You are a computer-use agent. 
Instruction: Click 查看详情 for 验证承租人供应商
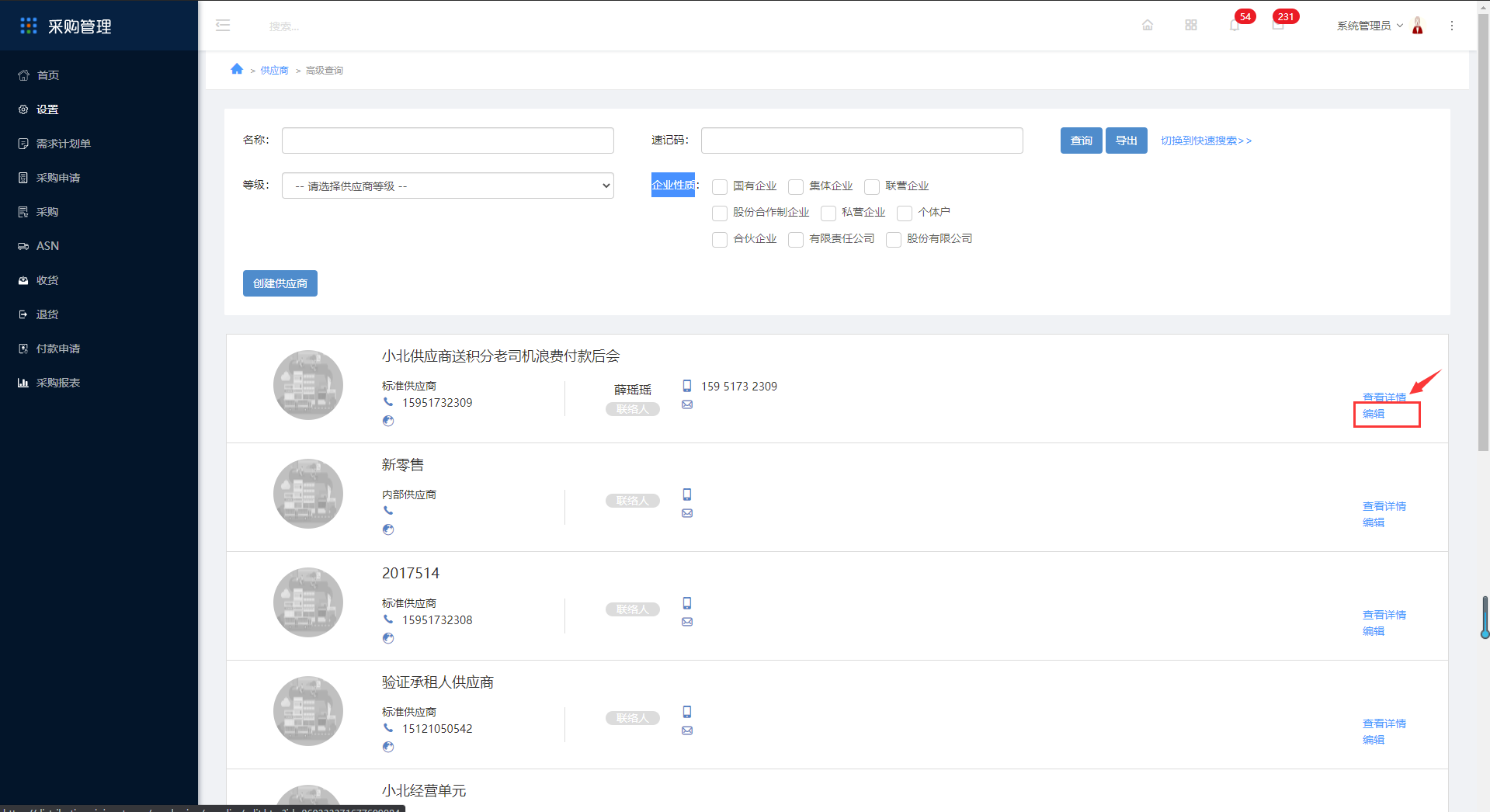coord(1384,724)
